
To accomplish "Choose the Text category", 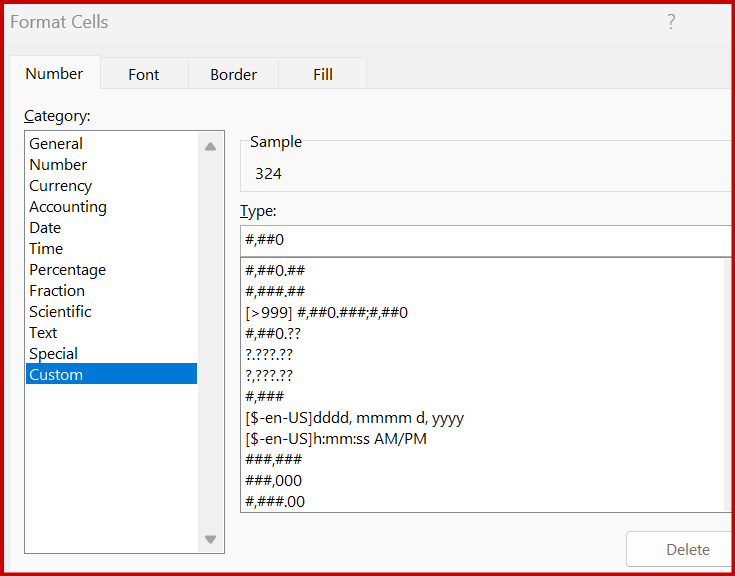I will [x=112, y=333].
